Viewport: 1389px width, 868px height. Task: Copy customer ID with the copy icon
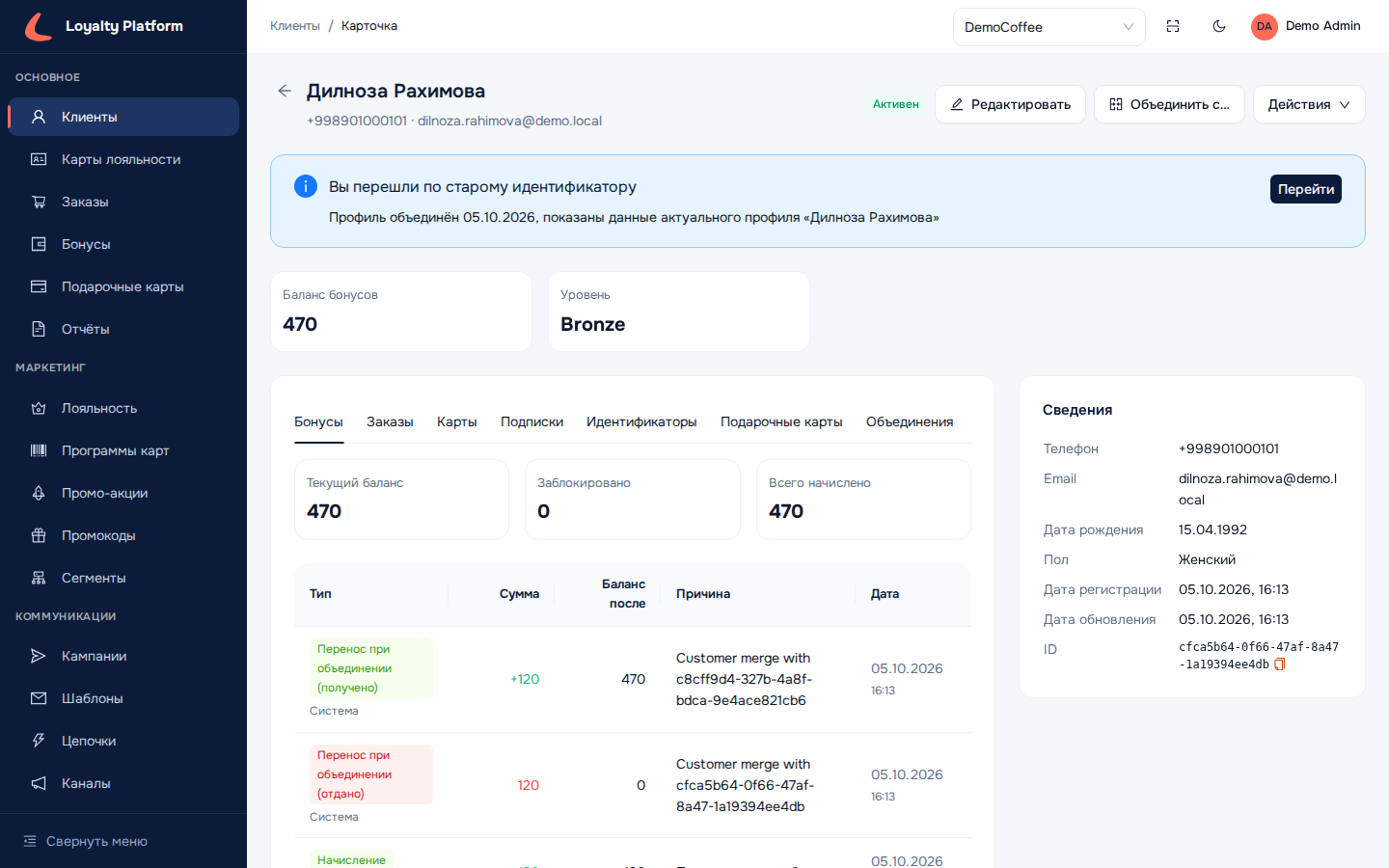click(1280, 665)
